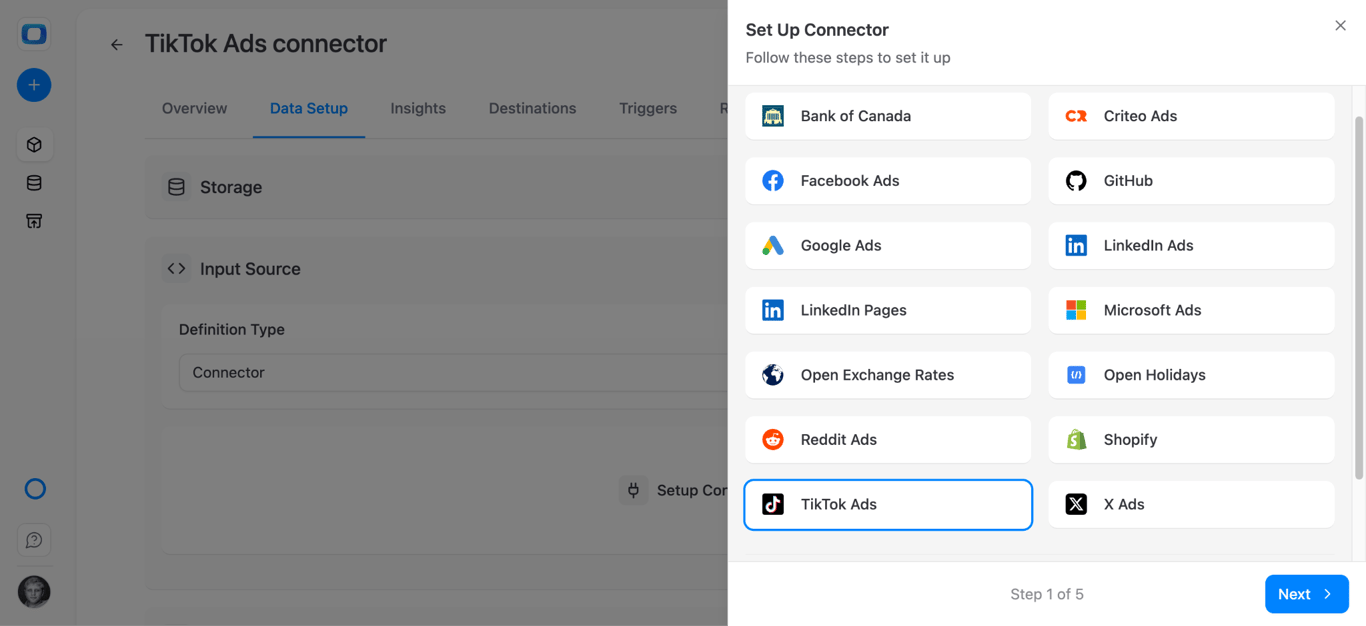Click the blue circle status icon
Viewport: 1366px width, 626px height.
pyautogui.click(x=35, y=489)
